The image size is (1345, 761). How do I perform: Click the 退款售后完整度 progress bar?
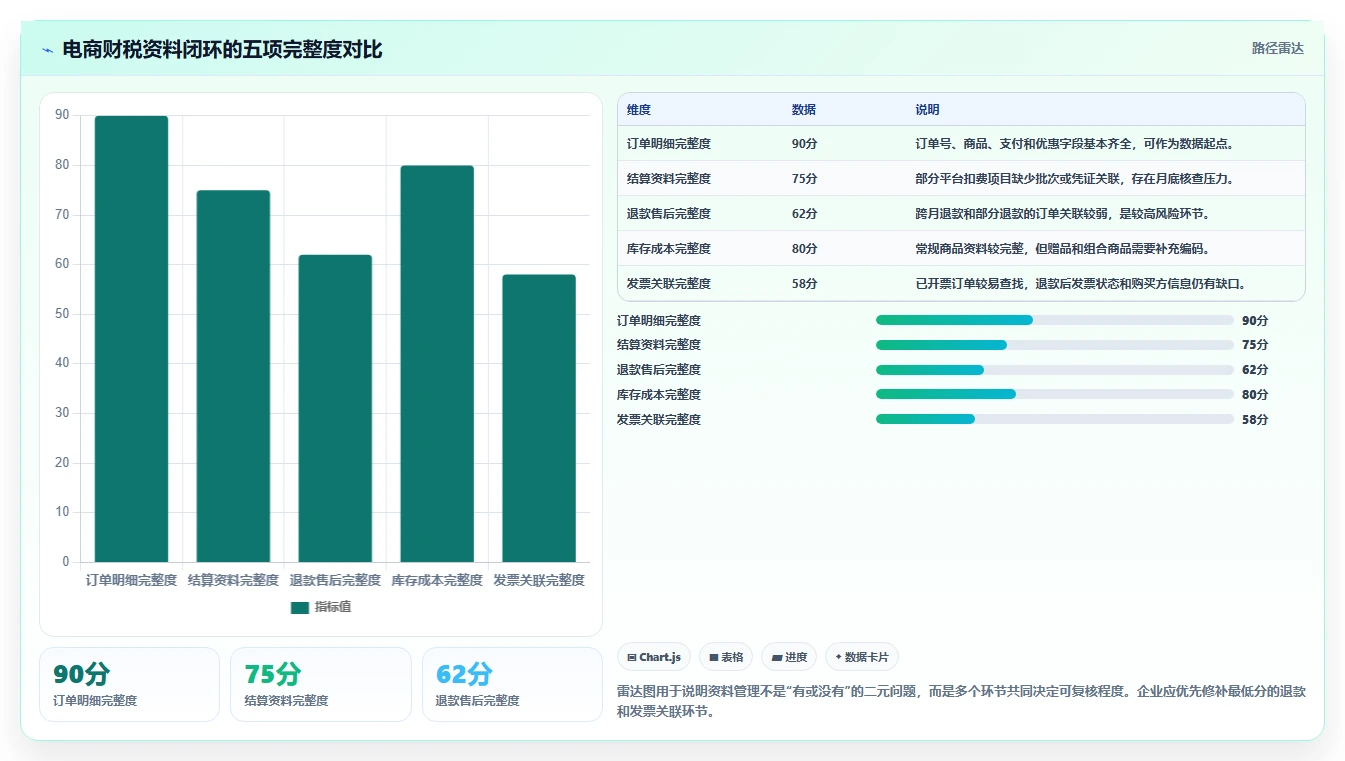(1055, 370)
